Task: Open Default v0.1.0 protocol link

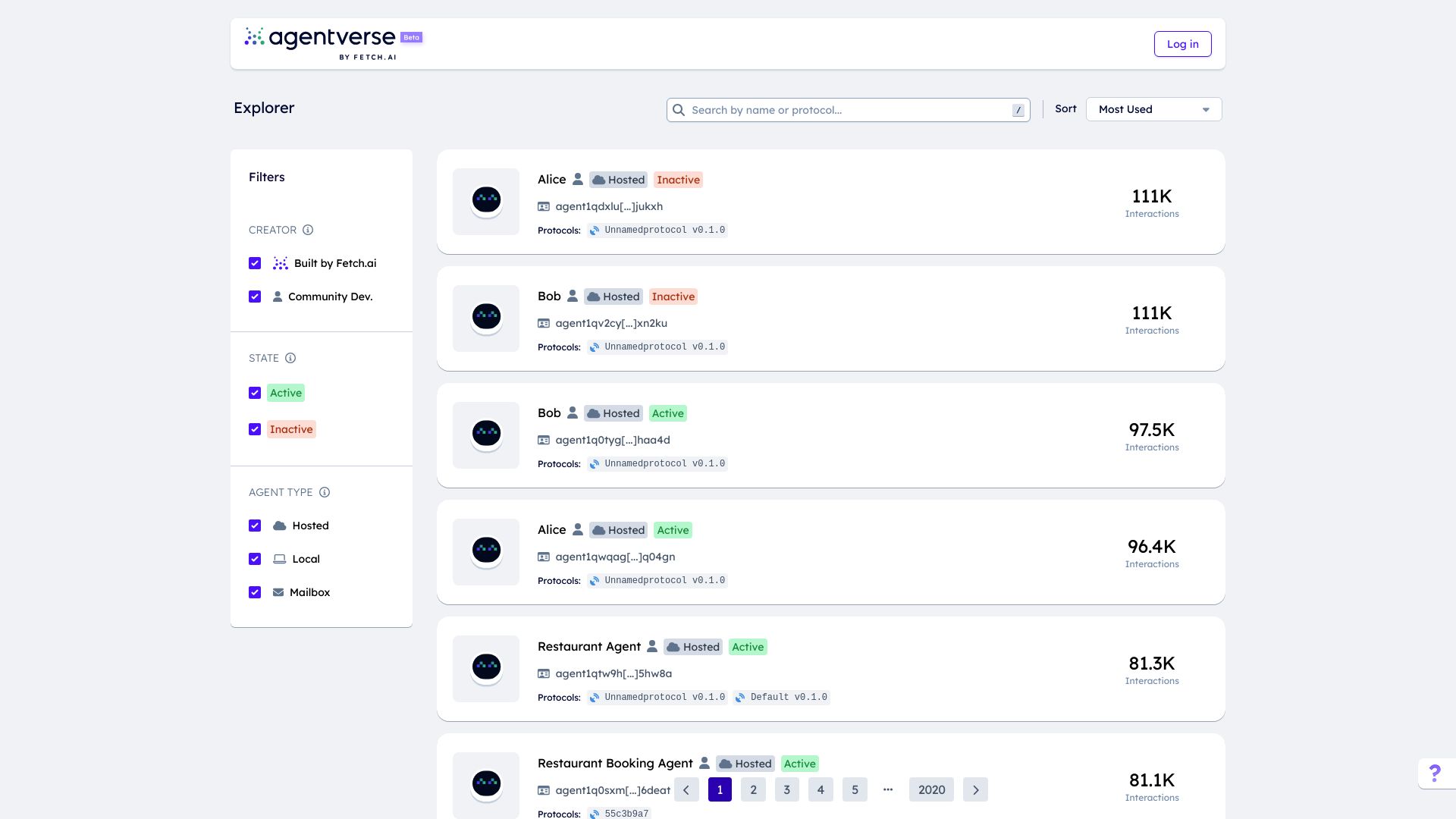Action: point(782,697)
